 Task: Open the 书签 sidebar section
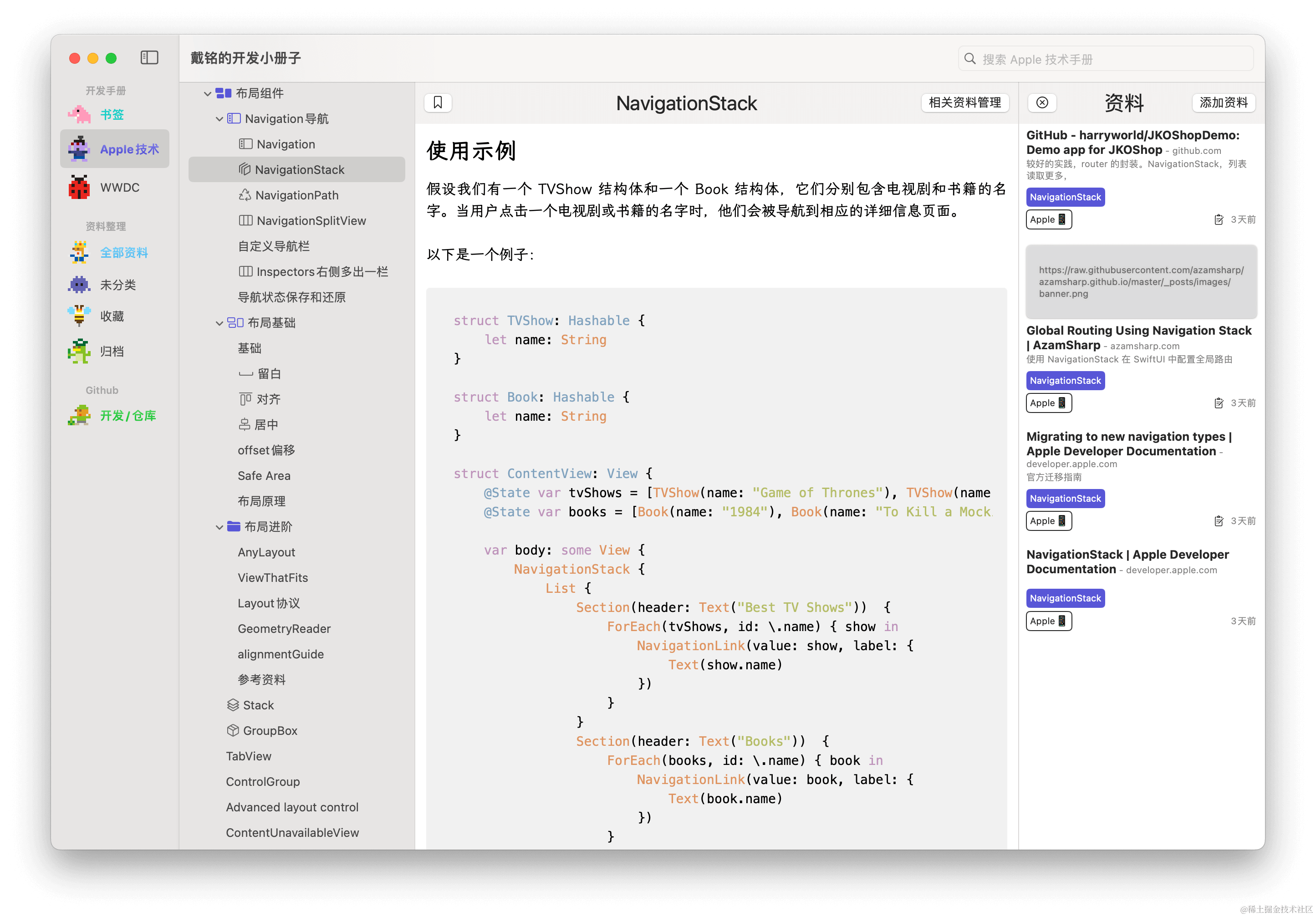point(112,115)
